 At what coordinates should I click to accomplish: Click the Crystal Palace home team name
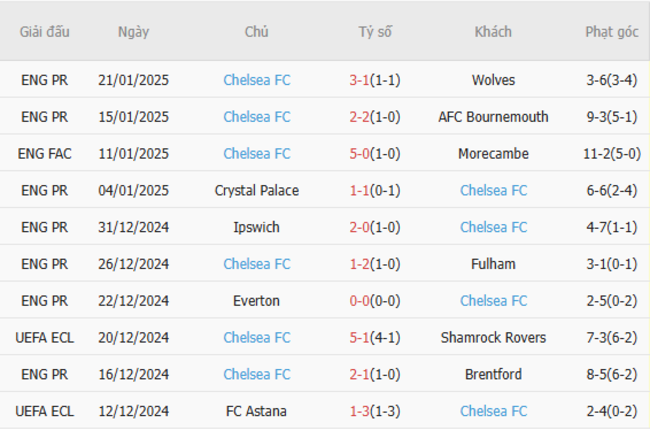257,191
